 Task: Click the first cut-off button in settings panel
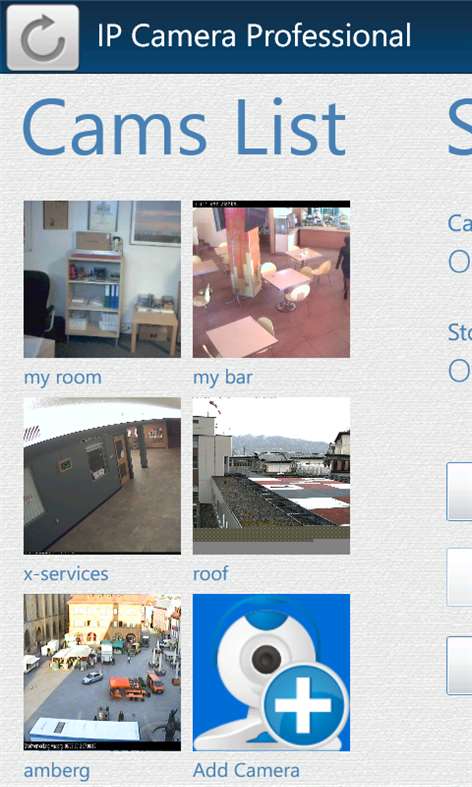pos(459,491)
